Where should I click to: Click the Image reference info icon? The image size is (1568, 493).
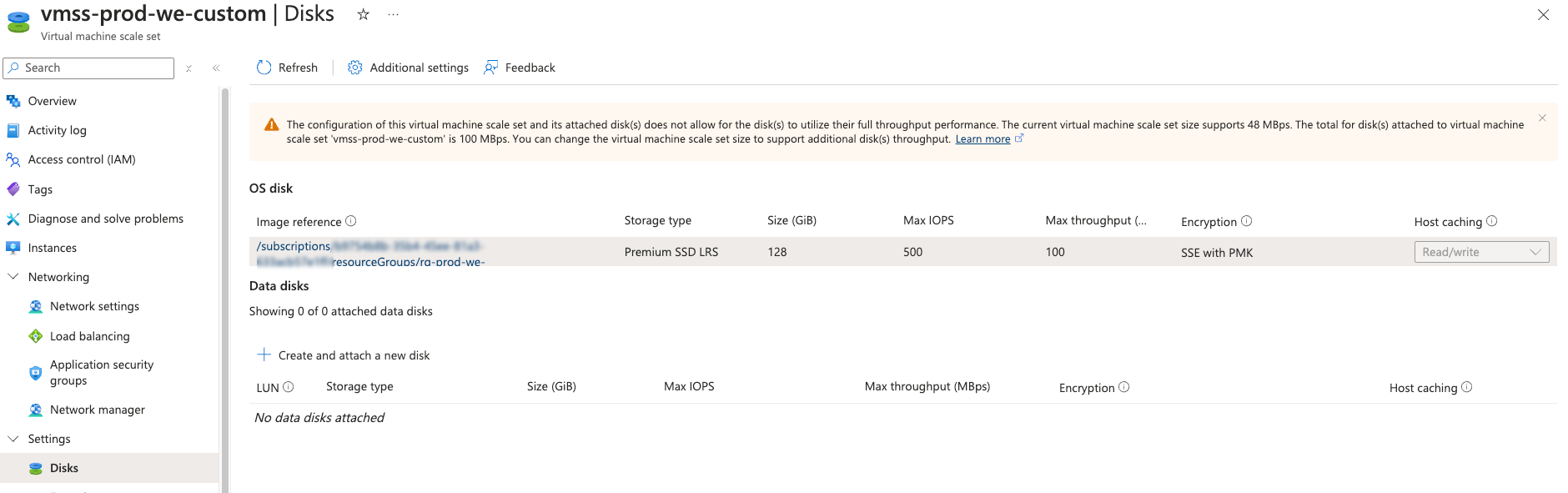click(351, 221)
